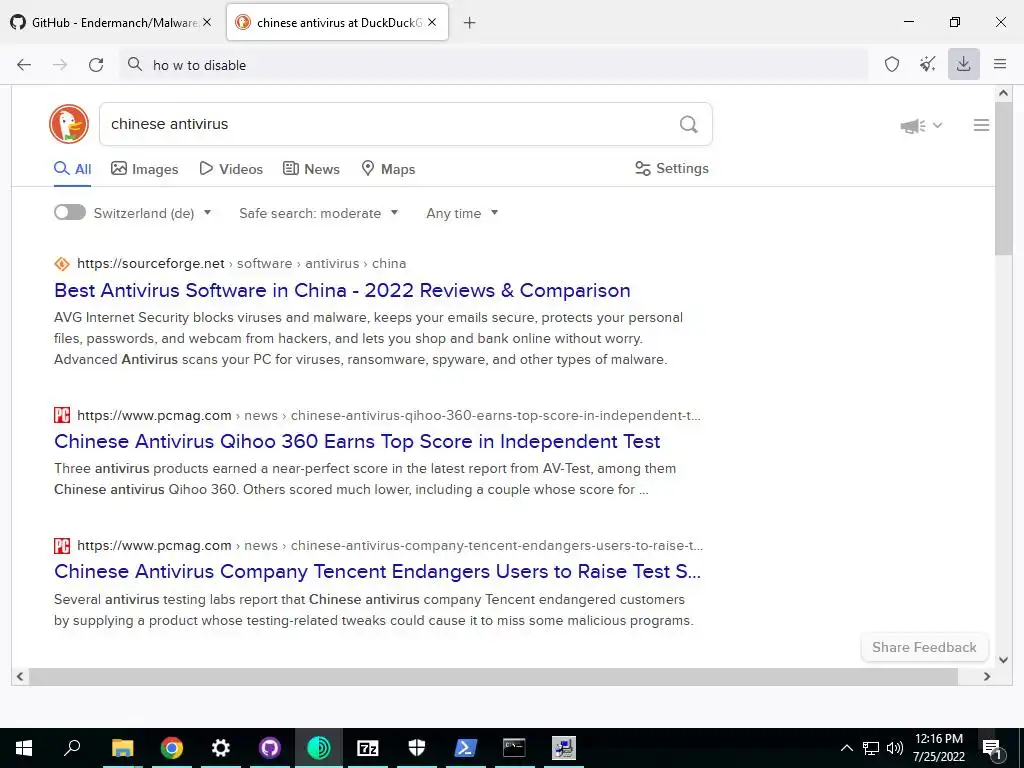Open Tencent Endangers Users result link

click(377, 571)
